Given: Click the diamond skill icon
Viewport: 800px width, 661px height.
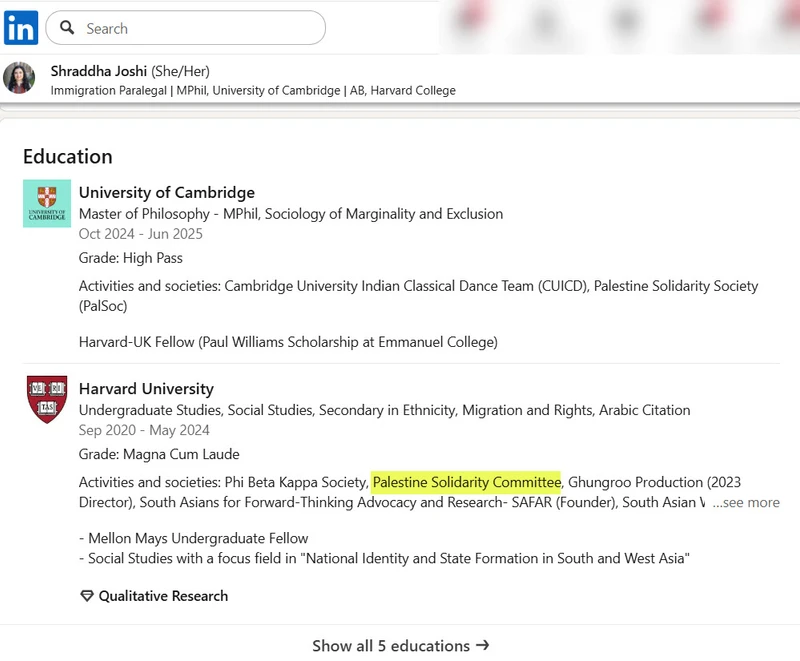Looking at the screenshot, I should (x=87, y=596).
